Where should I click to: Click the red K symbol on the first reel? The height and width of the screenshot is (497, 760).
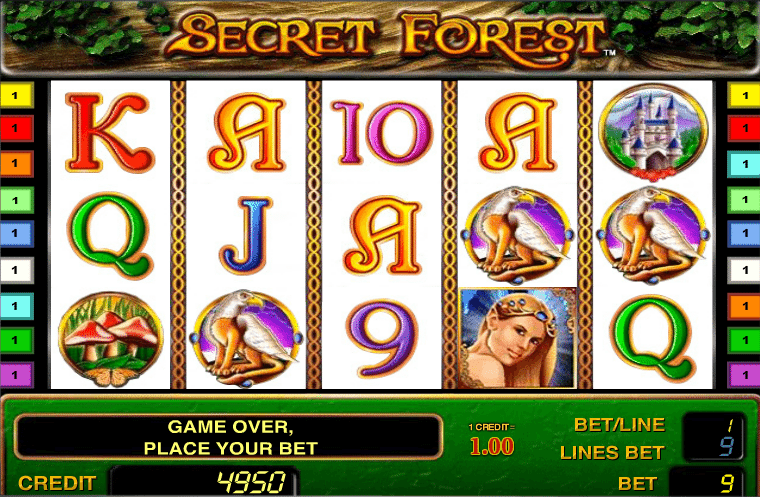110,132
